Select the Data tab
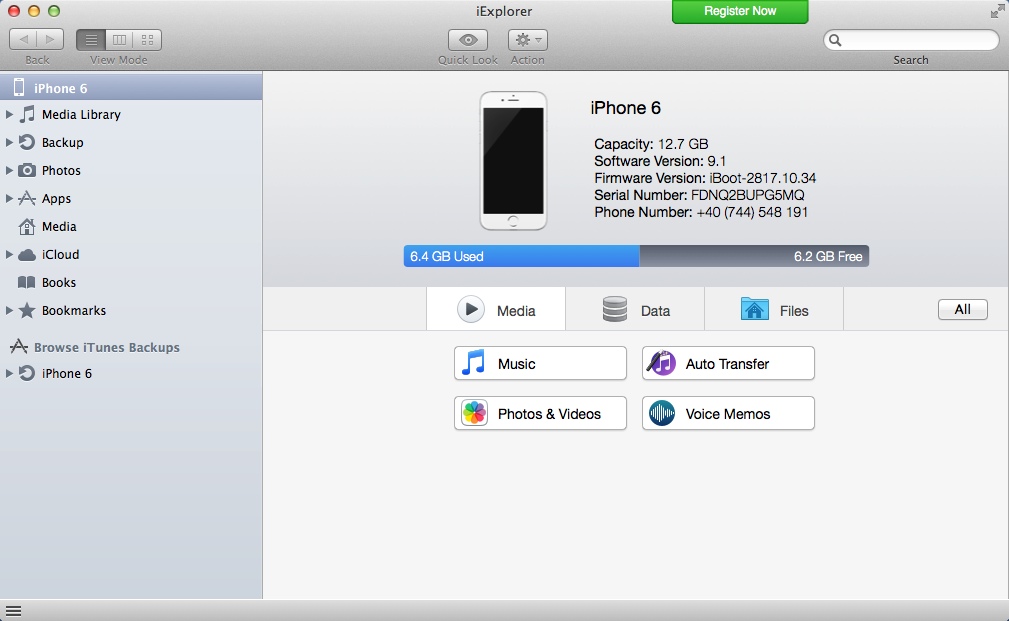Screen dimensions: 1009x621 [x=635, y=310]
